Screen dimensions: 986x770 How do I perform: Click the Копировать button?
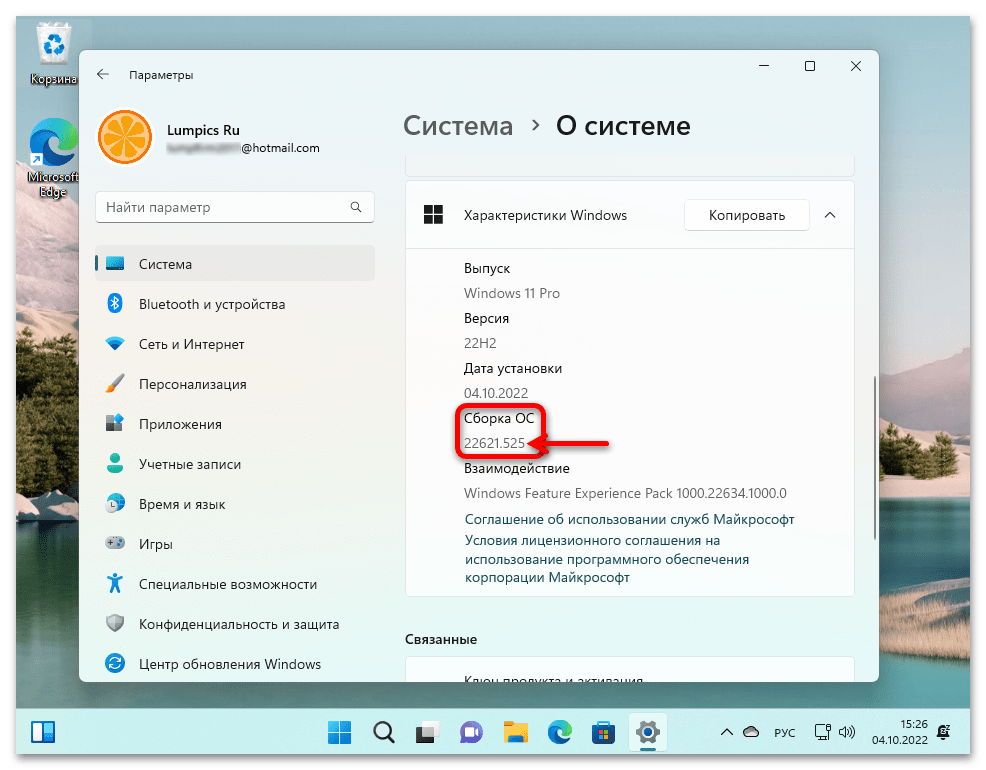coord(746,216)
